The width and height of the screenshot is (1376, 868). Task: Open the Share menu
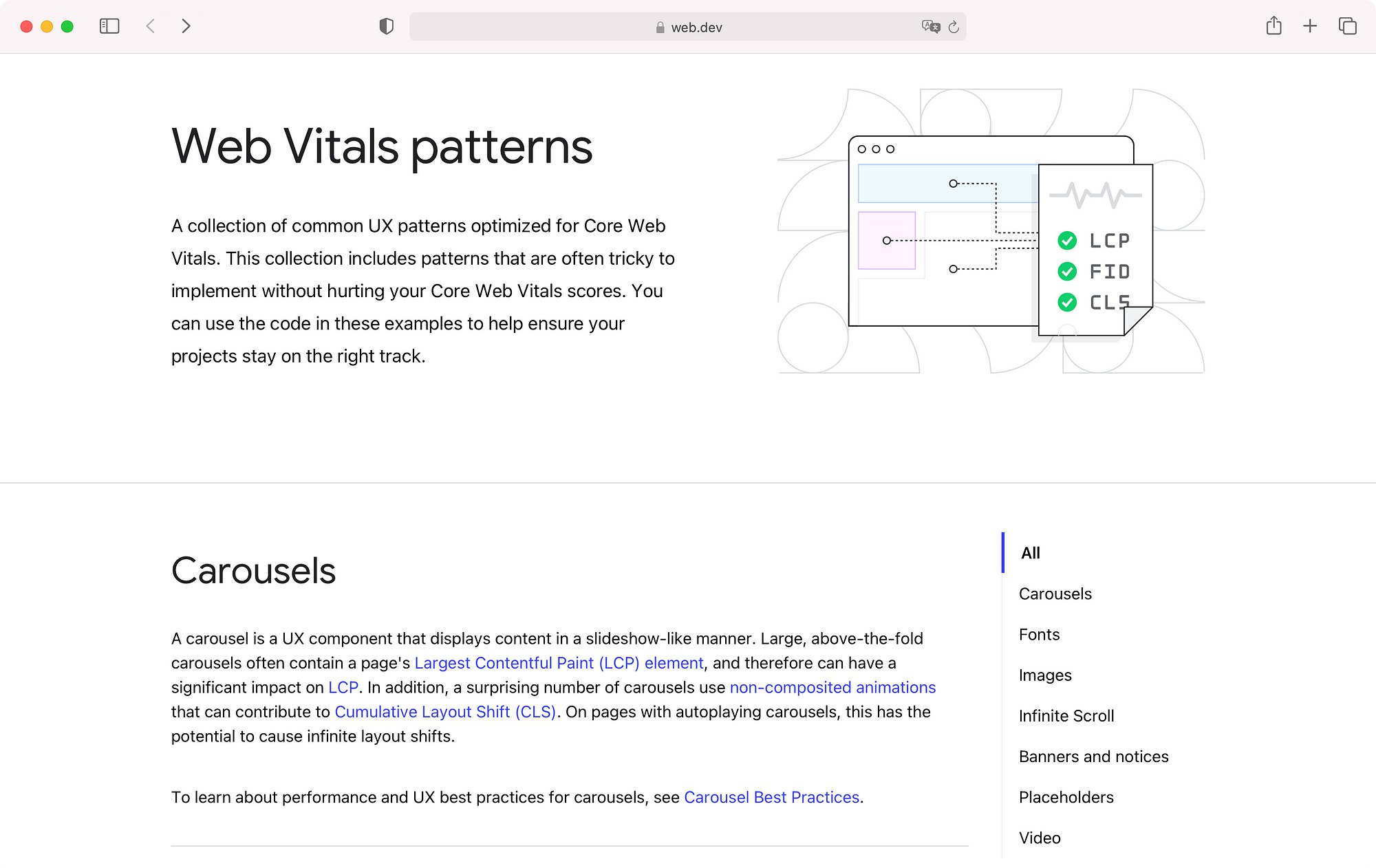point(1273,26)
